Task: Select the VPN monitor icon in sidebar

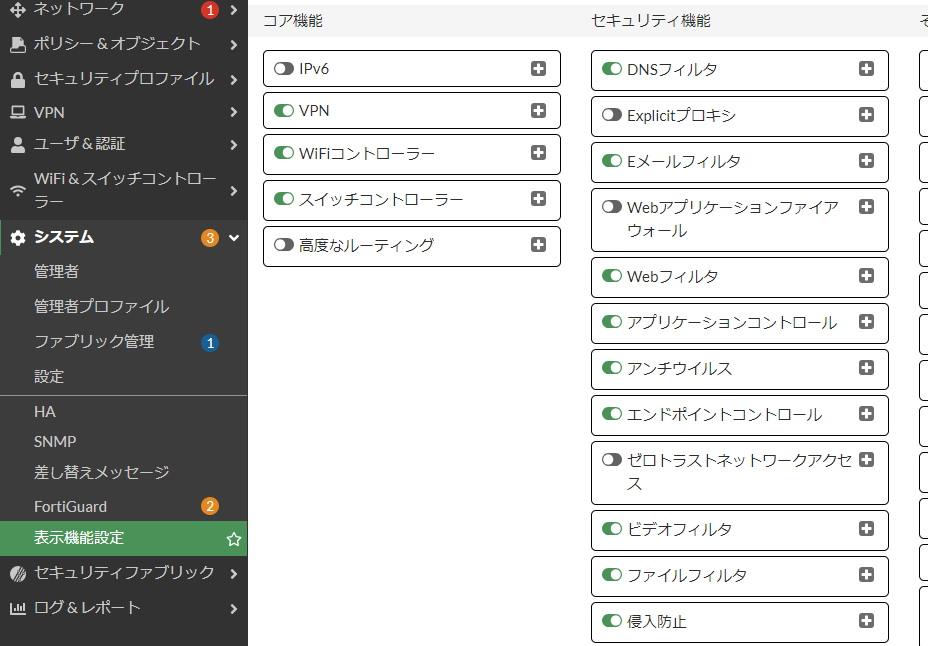Action: coord(18,112)
